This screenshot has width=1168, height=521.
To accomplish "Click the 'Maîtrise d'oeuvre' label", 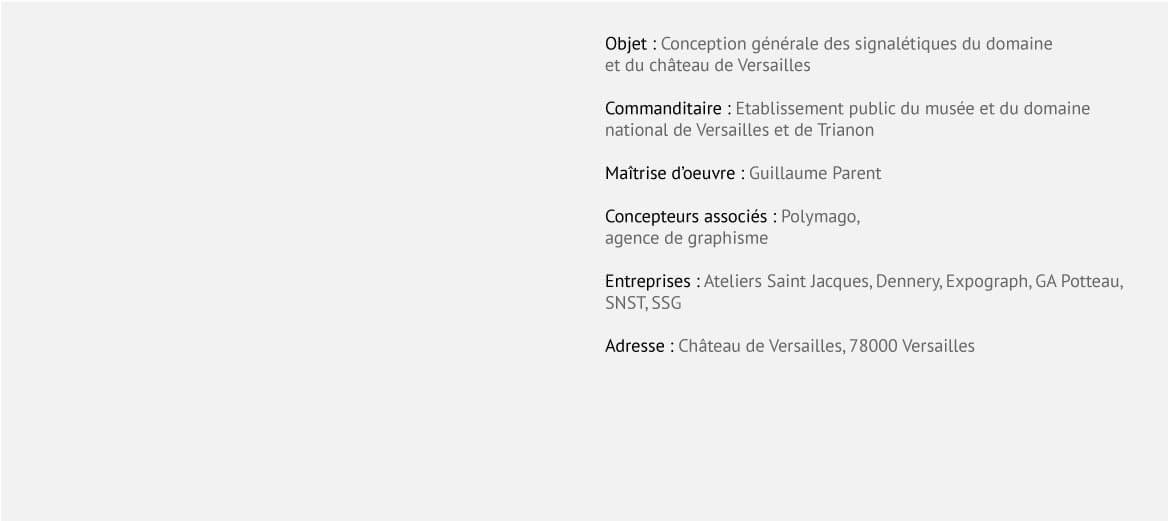I will tap(670, 174).
